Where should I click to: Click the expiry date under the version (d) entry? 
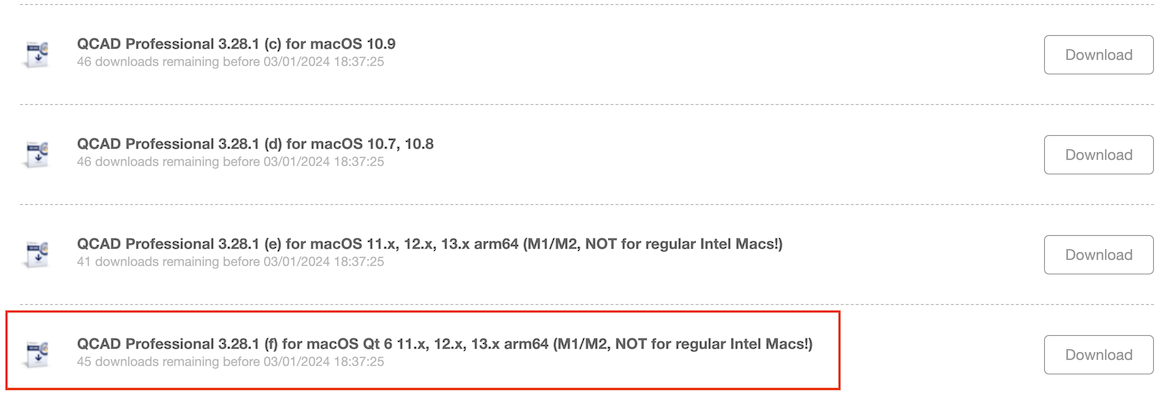(324, 162)
